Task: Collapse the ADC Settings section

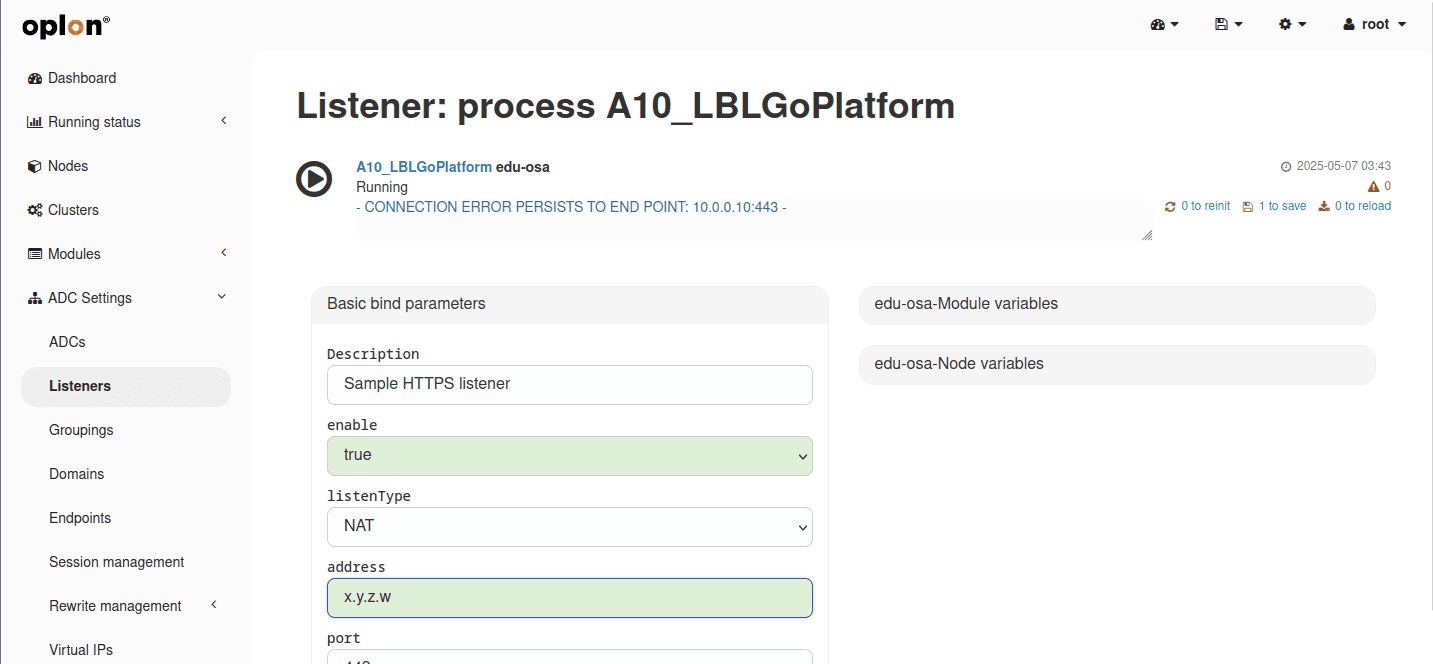Action: pos(126,298)
